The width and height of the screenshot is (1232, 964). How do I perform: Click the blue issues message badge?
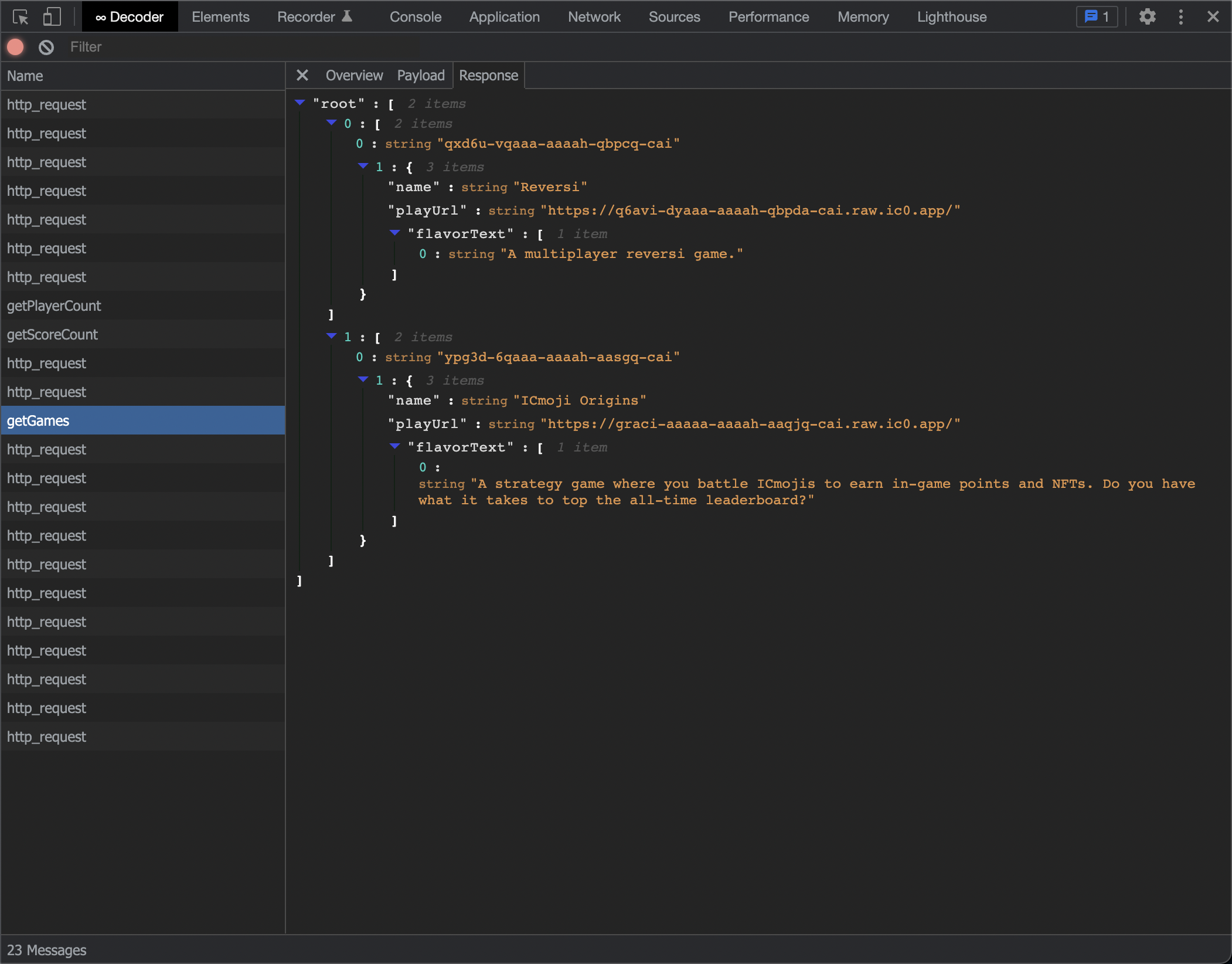coord(1097,17)
